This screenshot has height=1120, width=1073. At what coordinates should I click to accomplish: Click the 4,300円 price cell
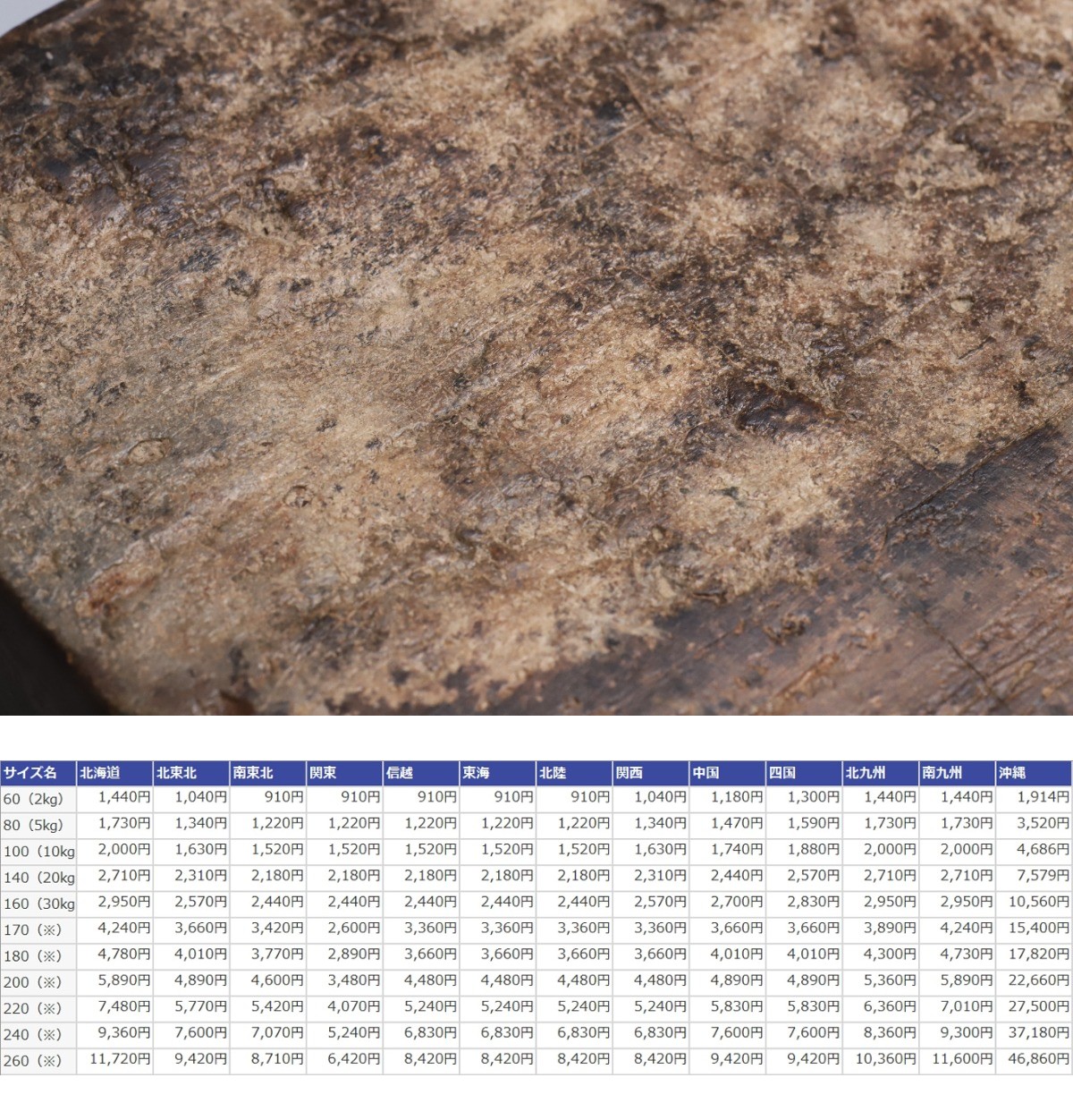pos(881,955)
